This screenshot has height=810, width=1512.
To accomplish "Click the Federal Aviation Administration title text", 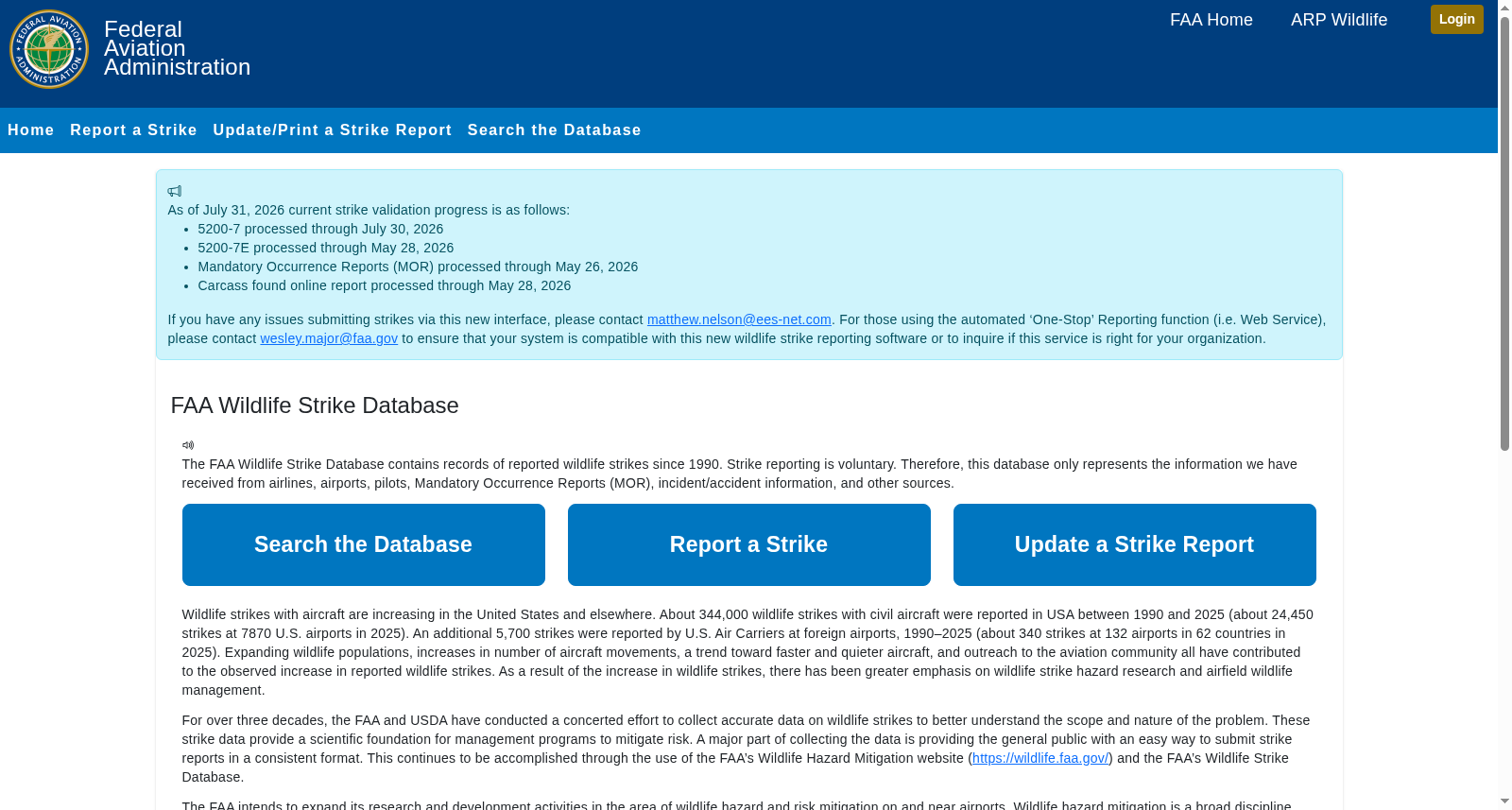I will click(177, 48).
